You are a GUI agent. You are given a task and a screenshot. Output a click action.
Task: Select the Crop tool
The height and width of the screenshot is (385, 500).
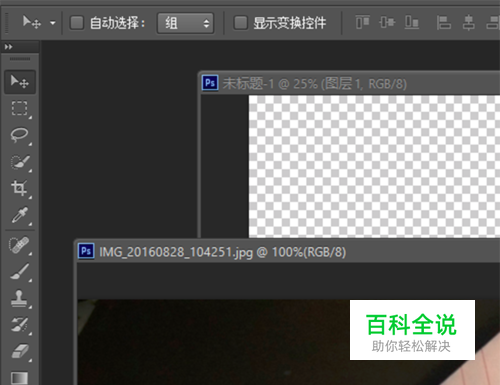[20, 188]
